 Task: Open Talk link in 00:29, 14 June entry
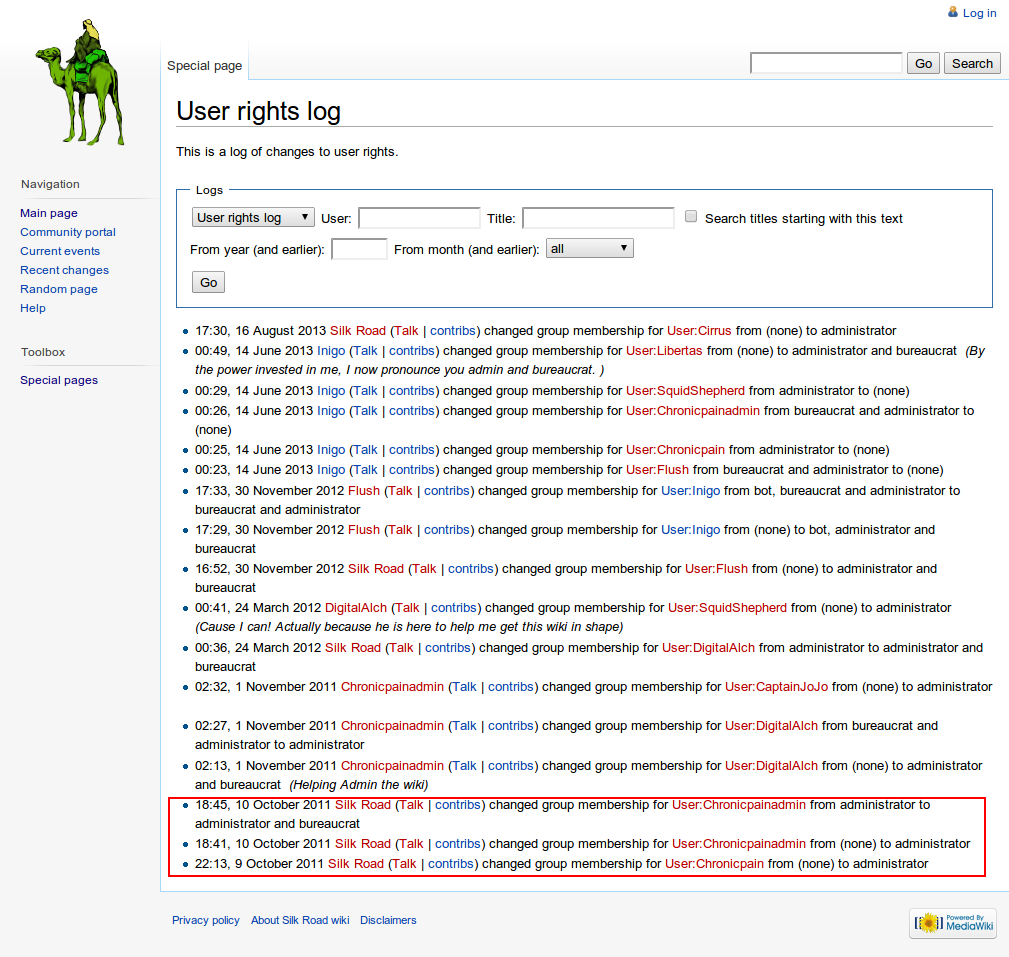pyautogui.click(x=365, y=391)
